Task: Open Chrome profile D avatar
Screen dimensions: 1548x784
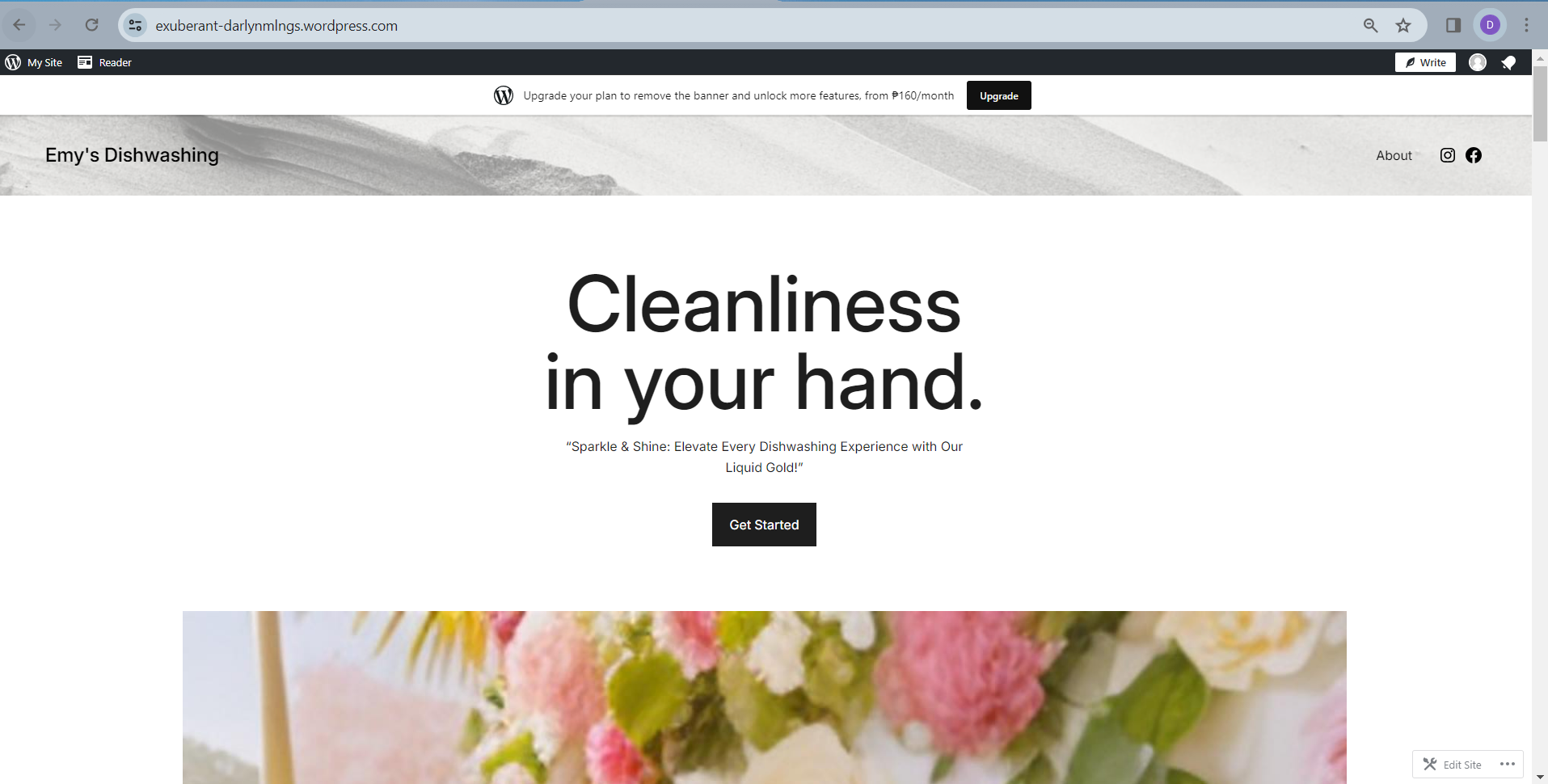Action: [x=1490, y=25]
